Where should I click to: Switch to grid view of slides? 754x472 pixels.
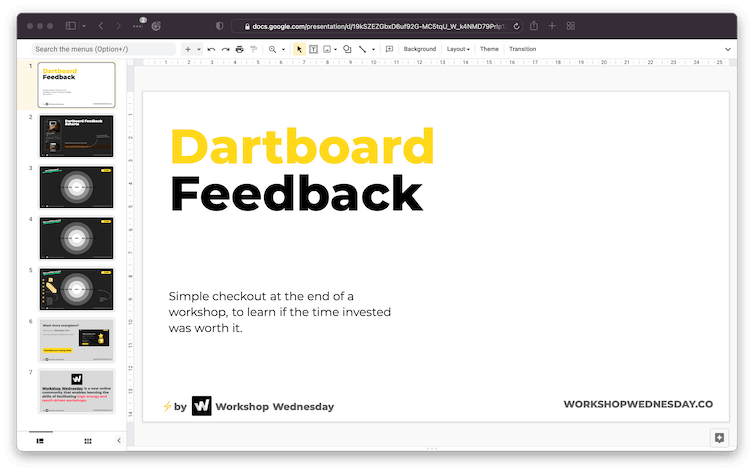coord(87,440)
